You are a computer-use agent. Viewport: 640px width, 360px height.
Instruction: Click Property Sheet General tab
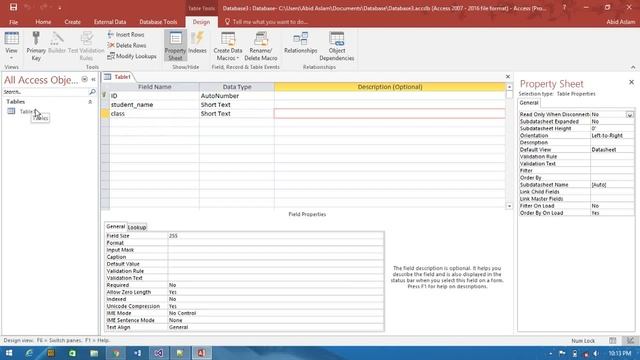click(x=529, y=103)
